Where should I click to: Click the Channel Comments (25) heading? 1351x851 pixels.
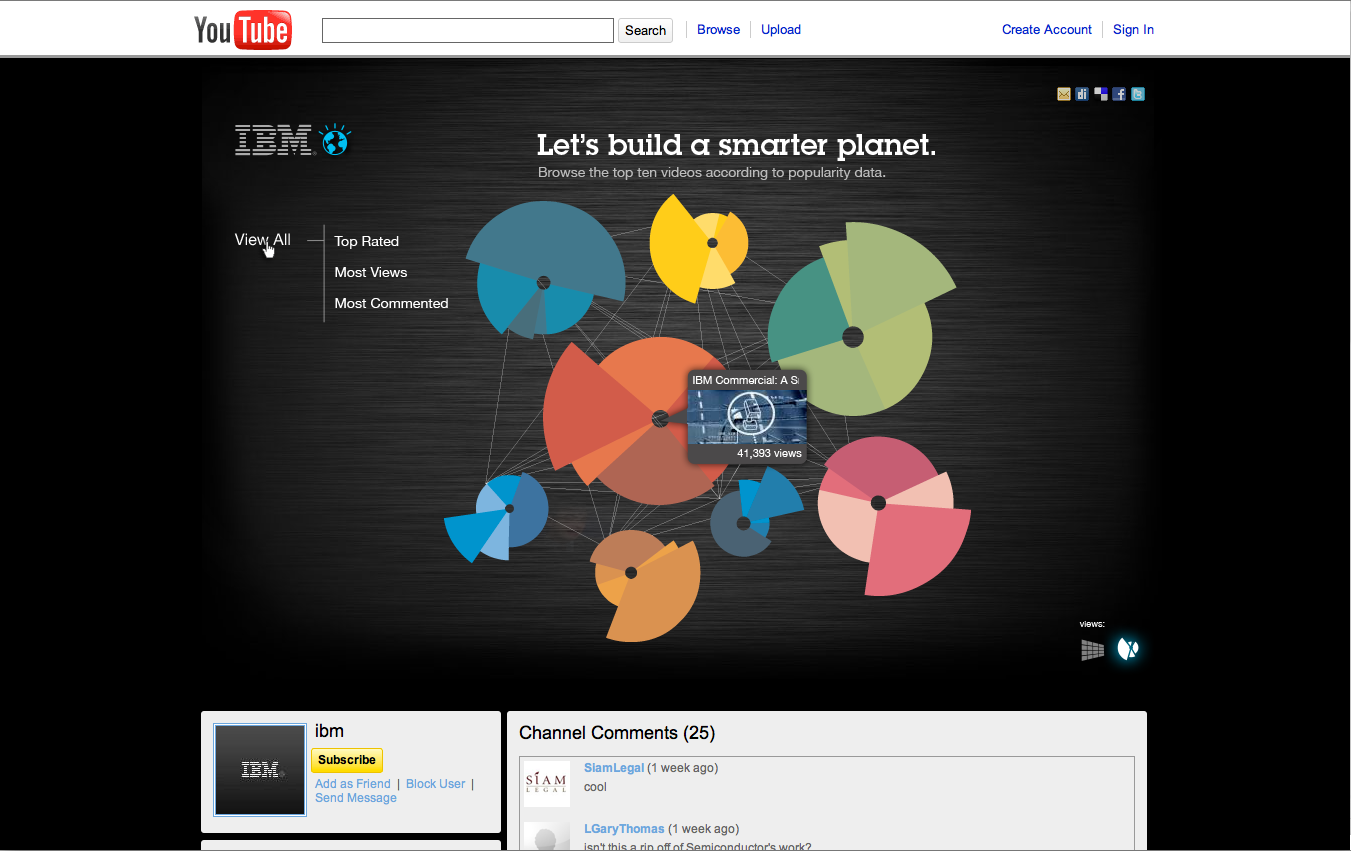pos(617,733)
